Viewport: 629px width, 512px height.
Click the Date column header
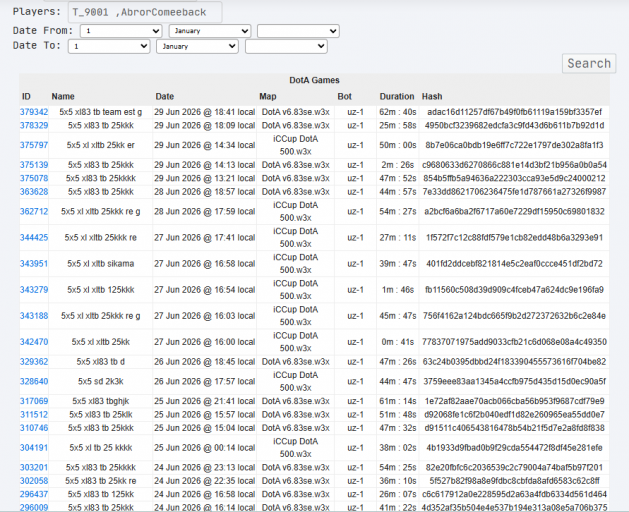pyautogui.click(x=164, y=96)
